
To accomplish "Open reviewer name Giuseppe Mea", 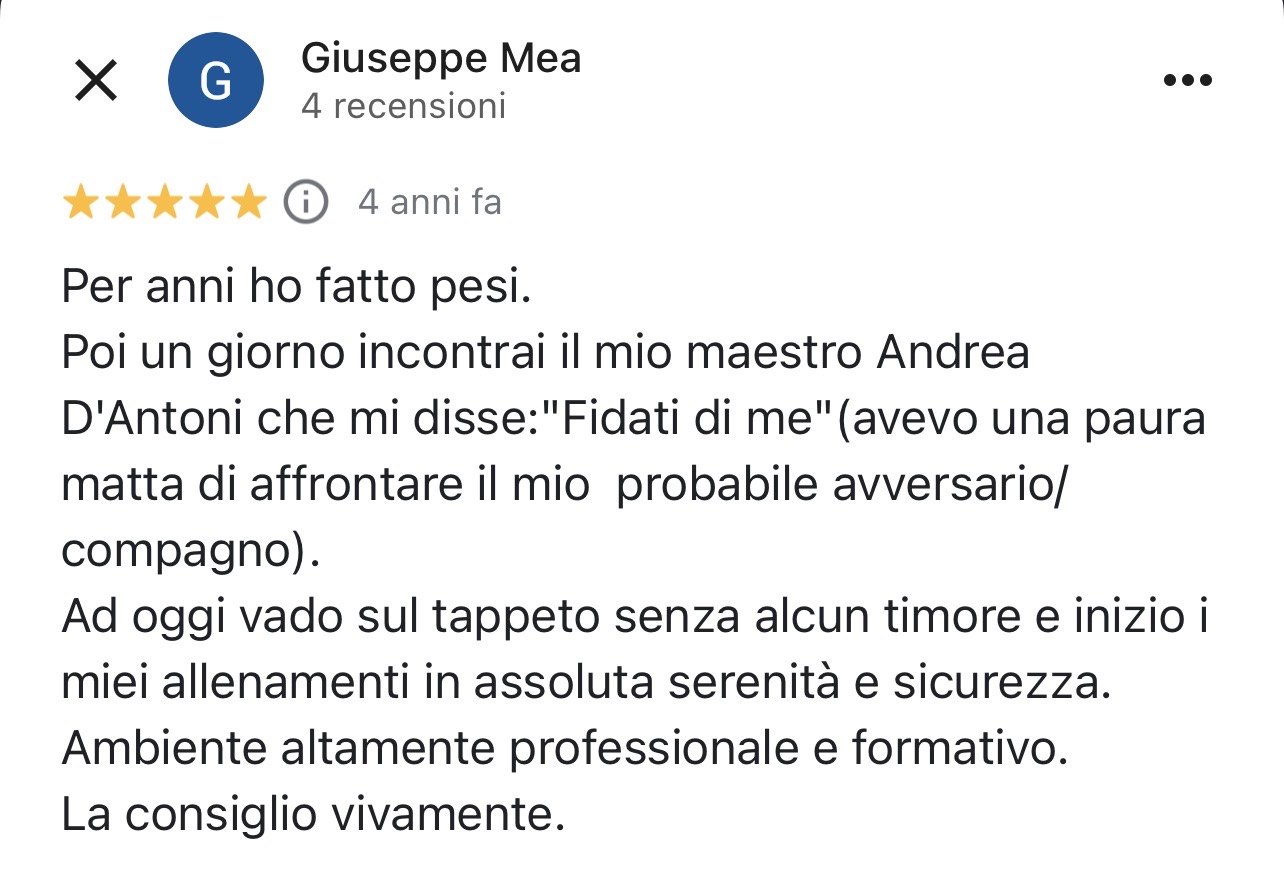I will [x=440, y=60].
